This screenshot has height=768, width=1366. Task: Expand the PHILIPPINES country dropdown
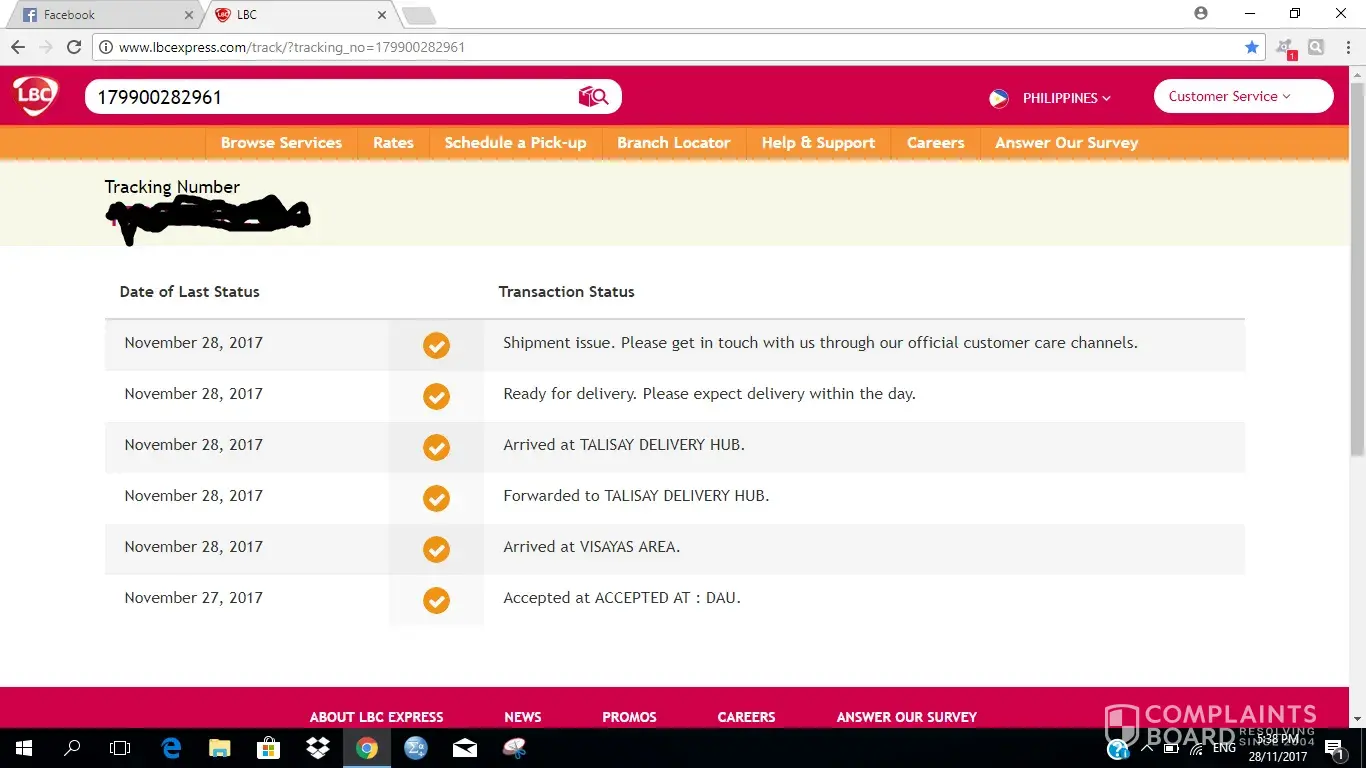click(x=1066, y=98)
